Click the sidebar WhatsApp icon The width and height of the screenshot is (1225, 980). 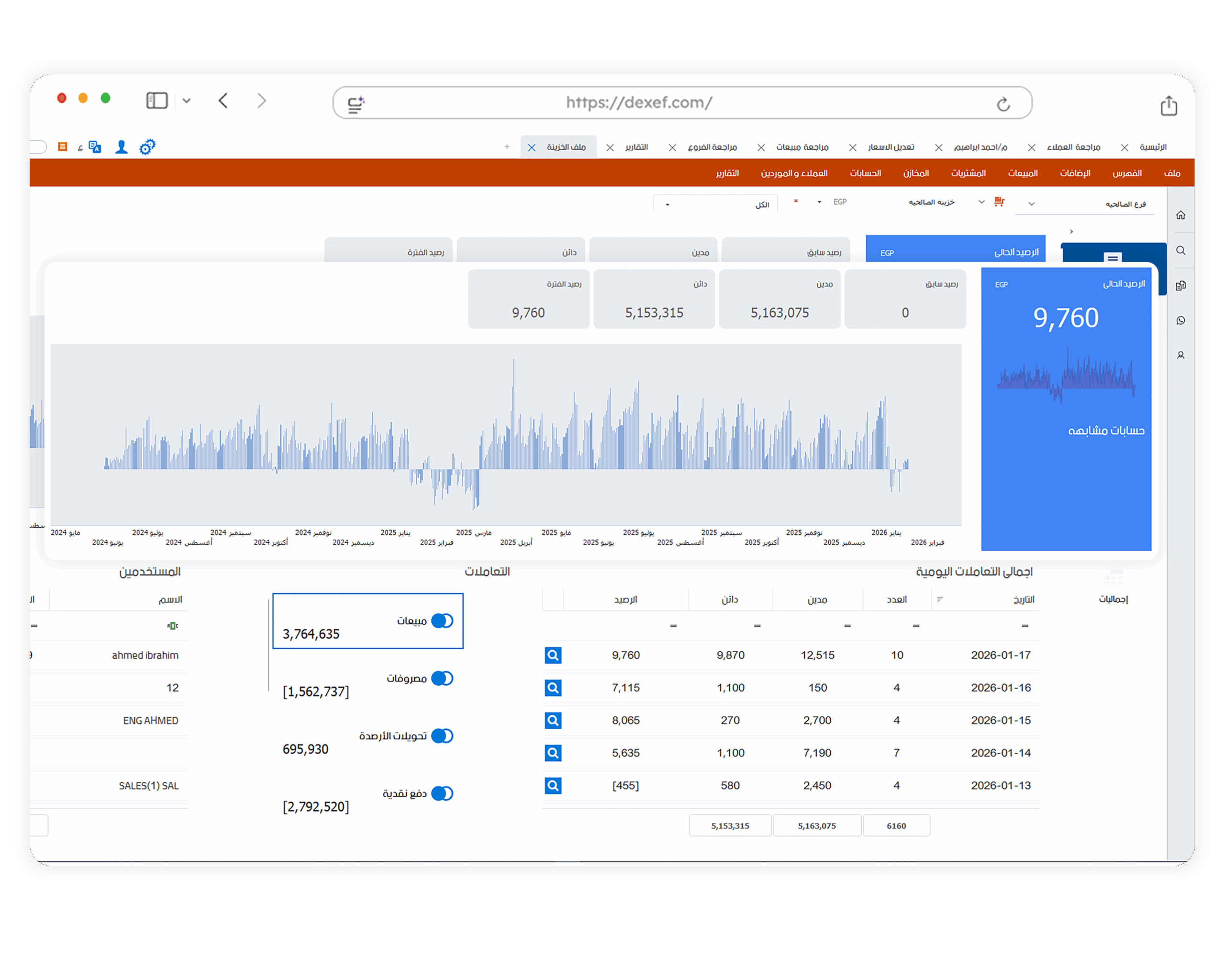(1180, 321)
